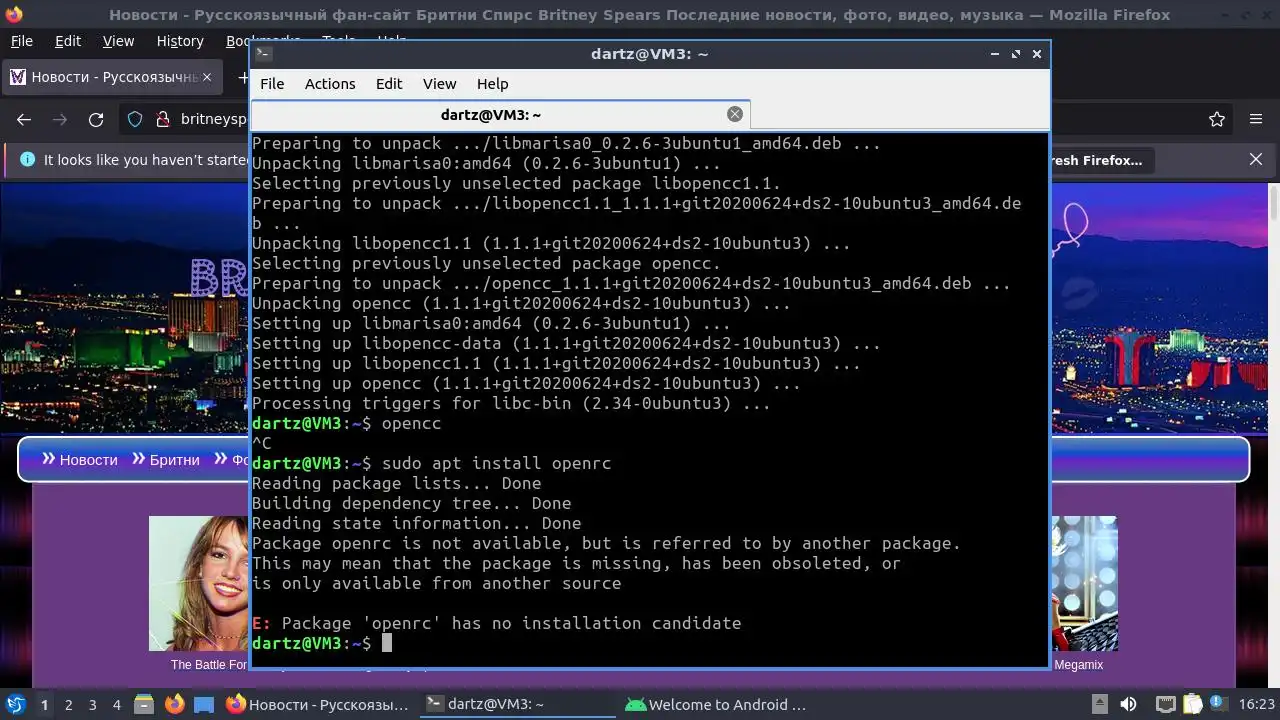This screenshot has width=1280, height=720.
Task: Open the Firefox Edit menu
Action: (x=68, y=41)
